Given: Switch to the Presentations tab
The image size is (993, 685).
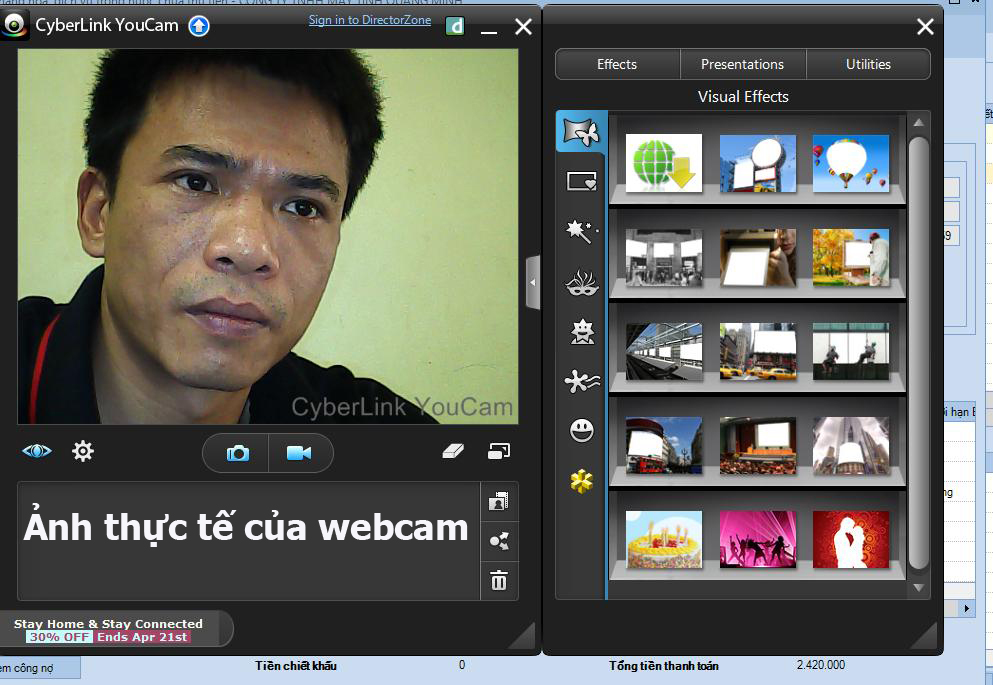Looking at the screenshot, I should 742,64.
